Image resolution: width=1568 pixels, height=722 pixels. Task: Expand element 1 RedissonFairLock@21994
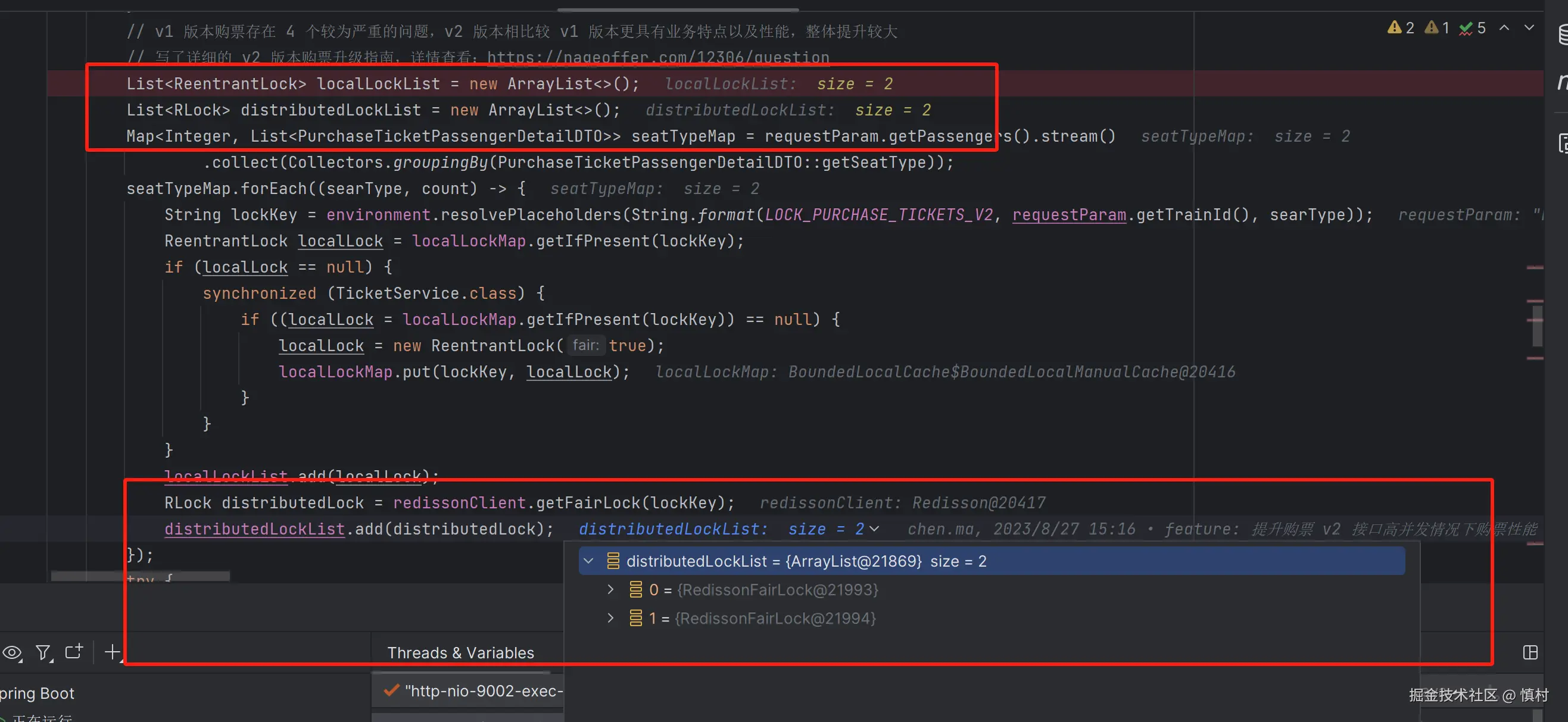tap(610, 618)
